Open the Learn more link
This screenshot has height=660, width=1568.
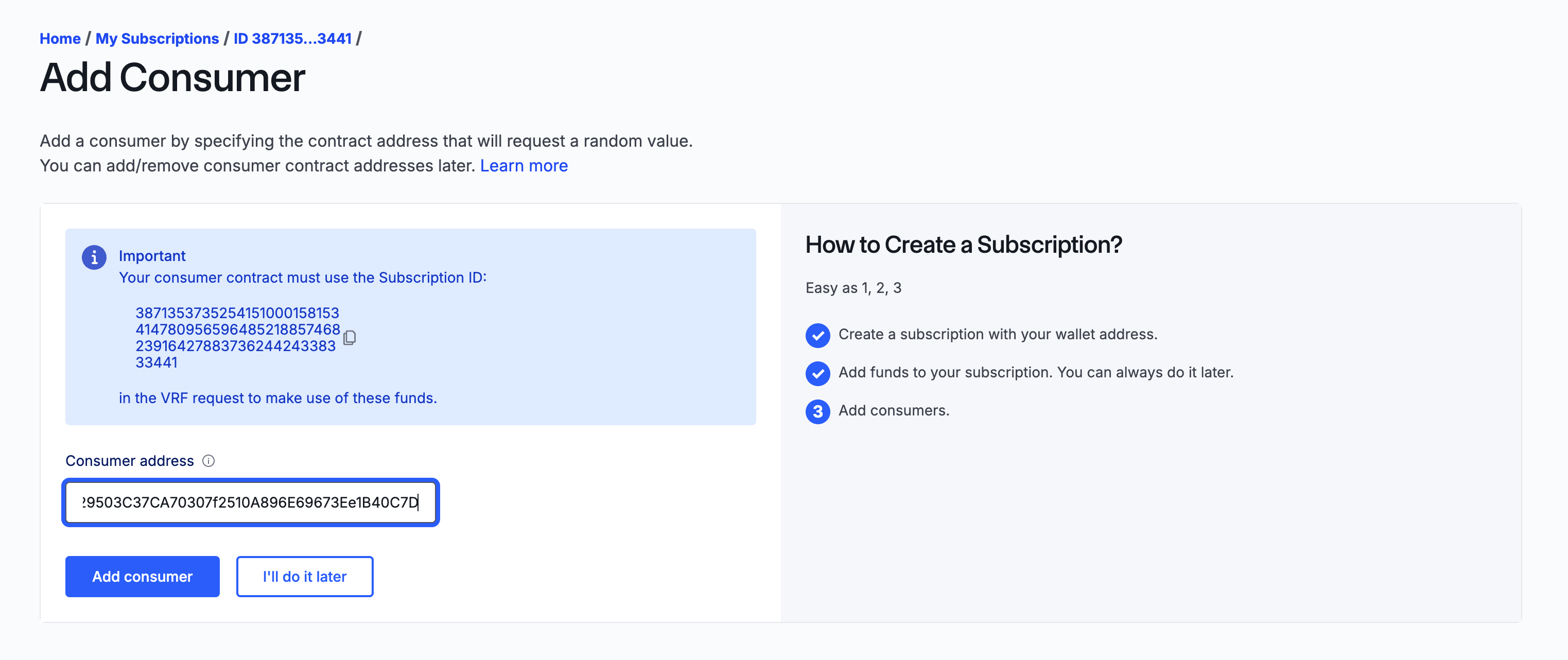(x=524, y=166)
